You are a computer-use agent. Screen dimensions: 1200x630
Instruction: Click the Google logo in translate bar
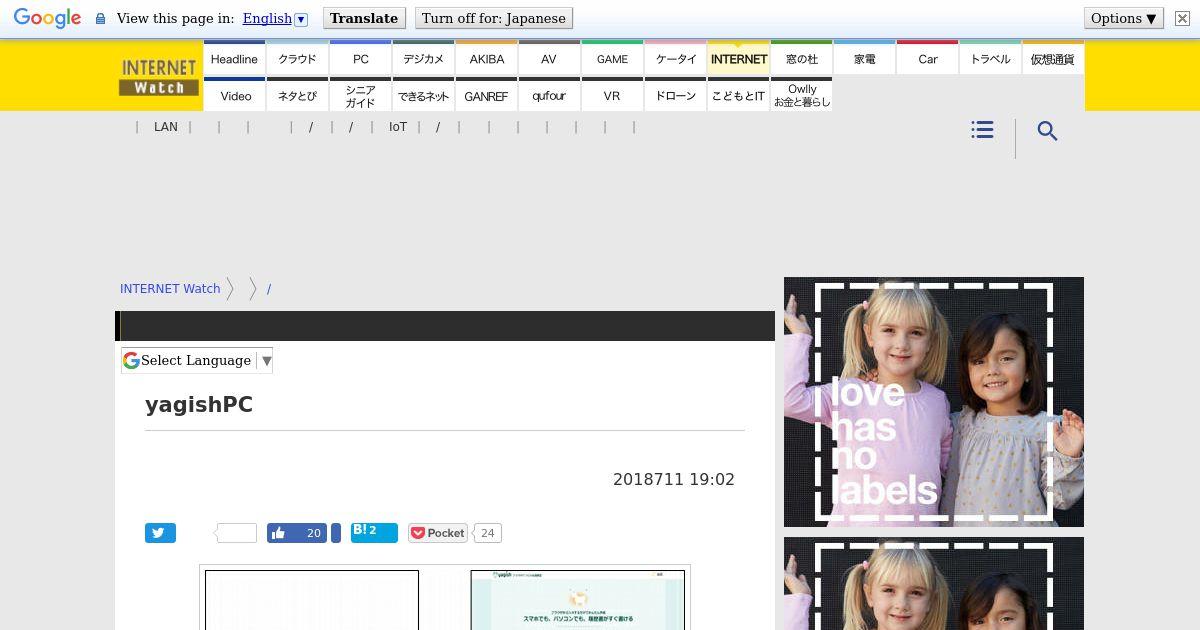tap(47, 19)
